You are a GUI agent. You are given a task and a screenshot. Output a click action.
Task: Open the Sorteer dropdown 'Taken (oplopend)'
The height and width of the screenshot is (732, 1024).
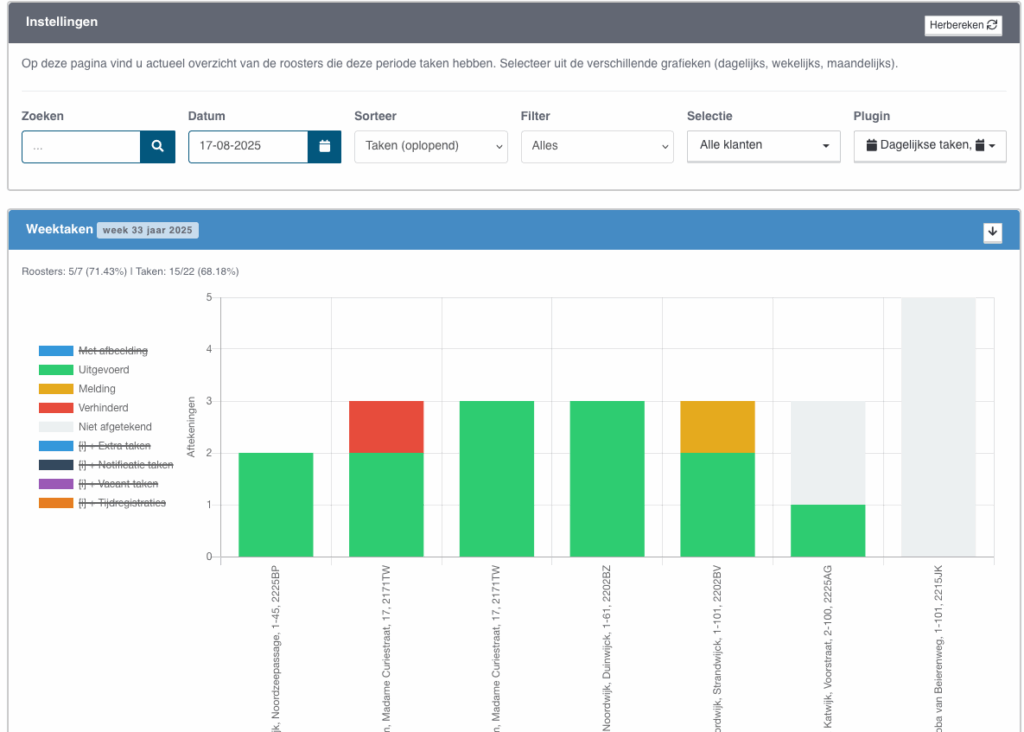[x=431, y=146]
